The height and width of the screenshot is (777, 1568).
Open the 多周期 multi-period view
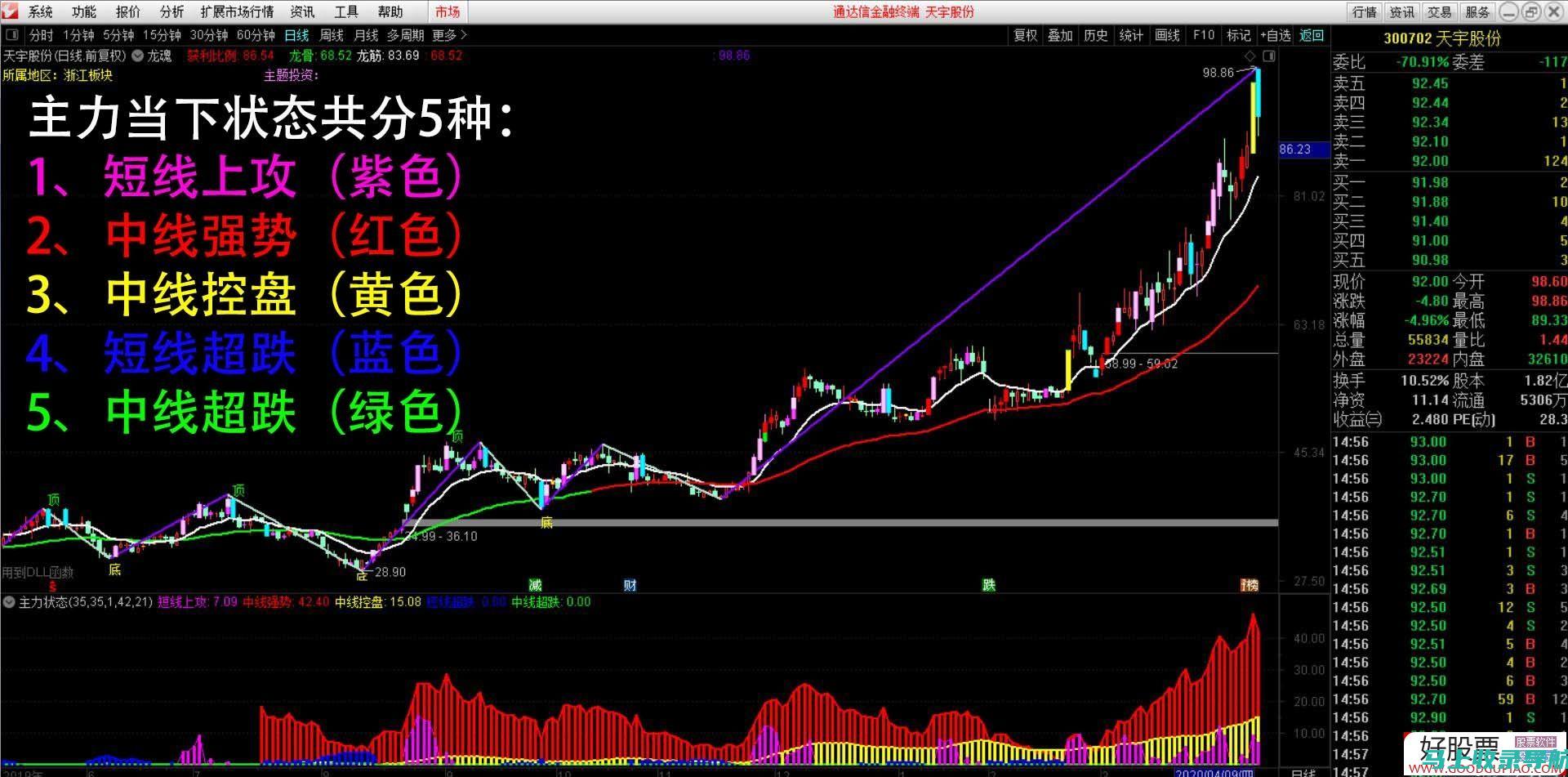point(406,35)
